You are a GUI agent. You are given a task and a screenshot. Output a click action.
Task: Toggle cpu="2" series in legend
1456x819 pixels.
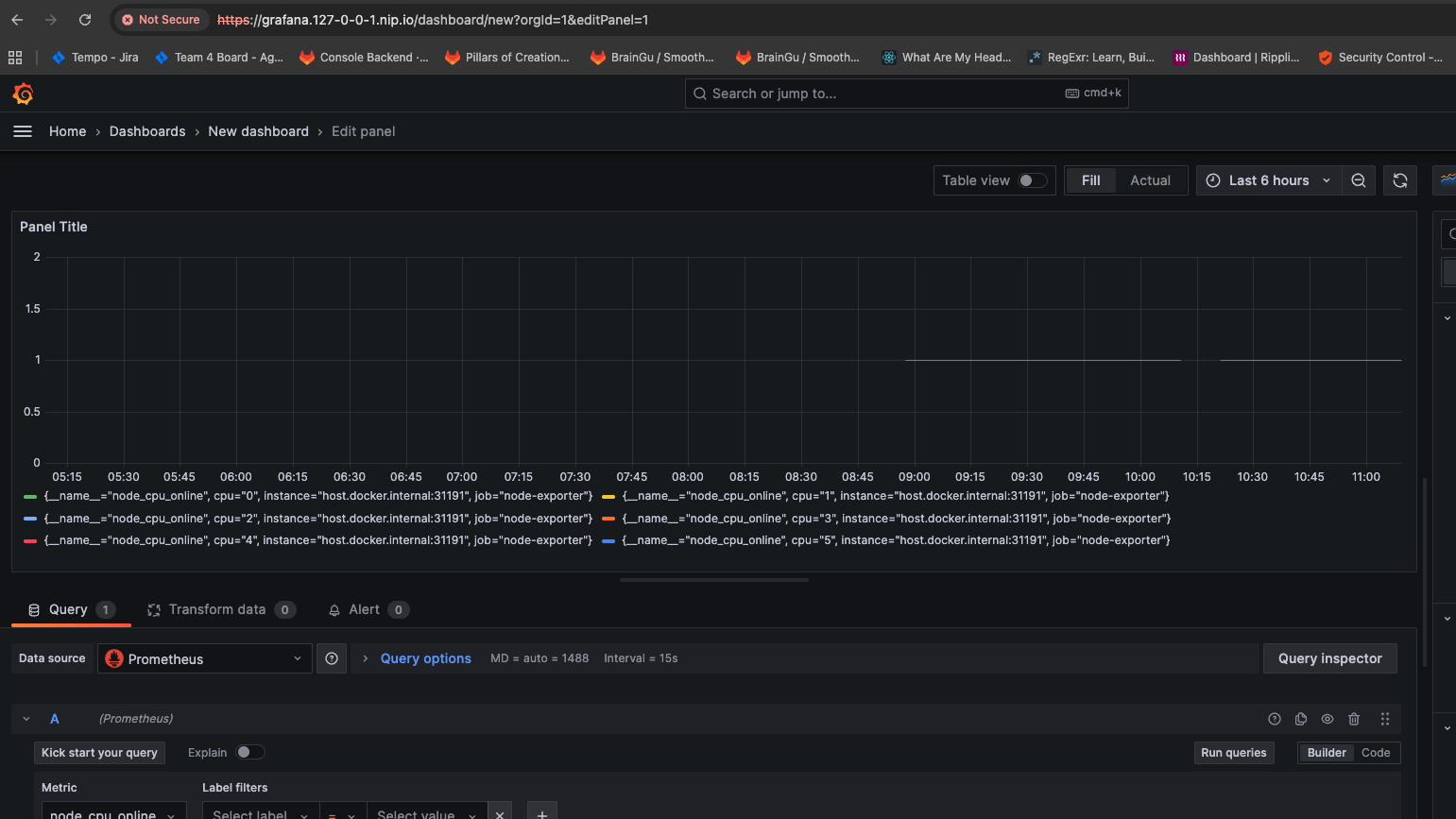318,519
